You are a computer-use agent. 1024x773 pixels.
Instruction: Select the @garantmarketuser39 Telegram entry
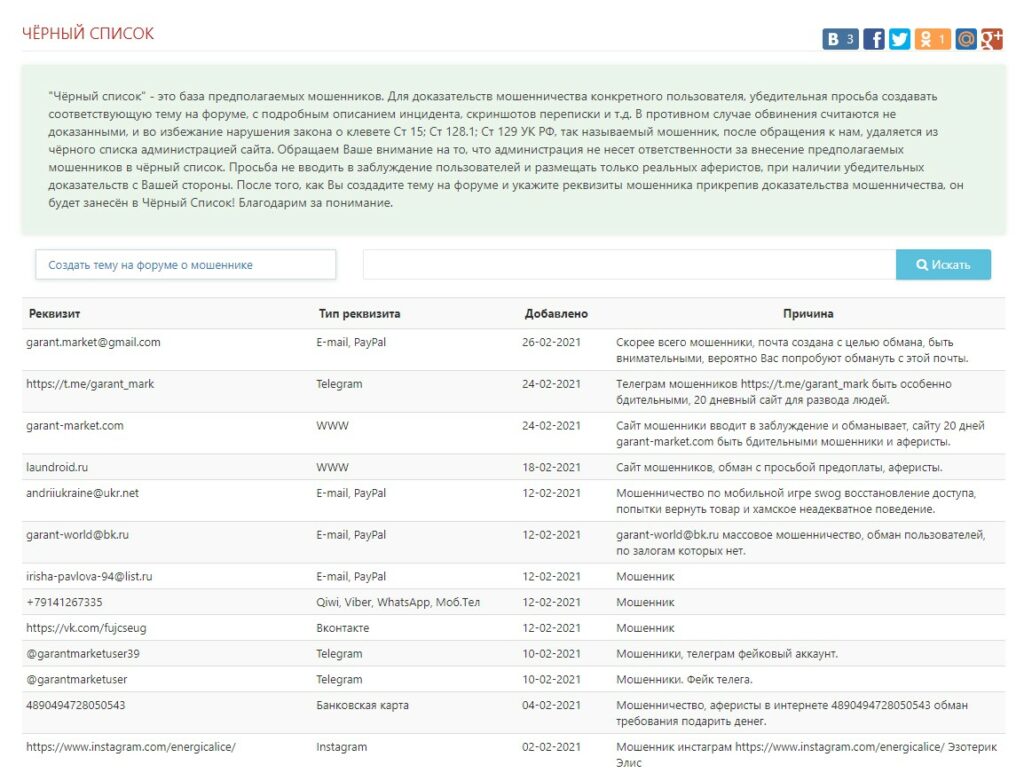83,654
